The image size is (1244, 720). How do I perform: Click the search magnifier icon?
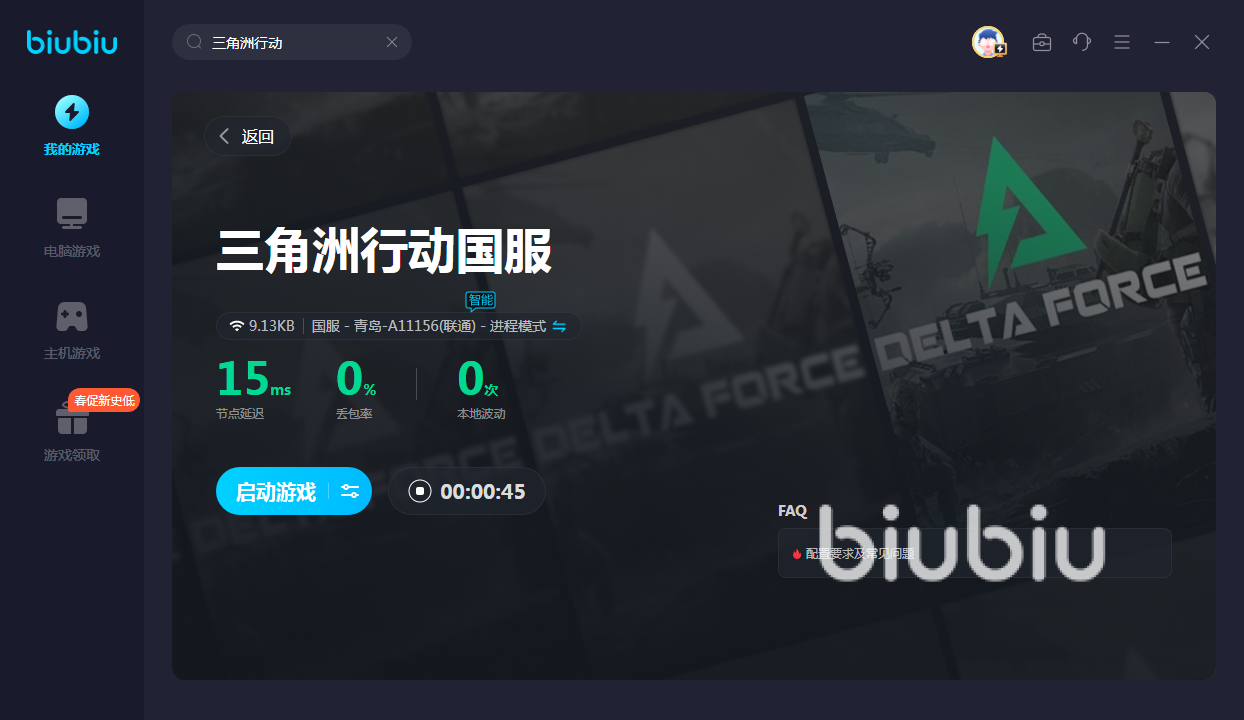pyautogui.click(x=195, y=42)
